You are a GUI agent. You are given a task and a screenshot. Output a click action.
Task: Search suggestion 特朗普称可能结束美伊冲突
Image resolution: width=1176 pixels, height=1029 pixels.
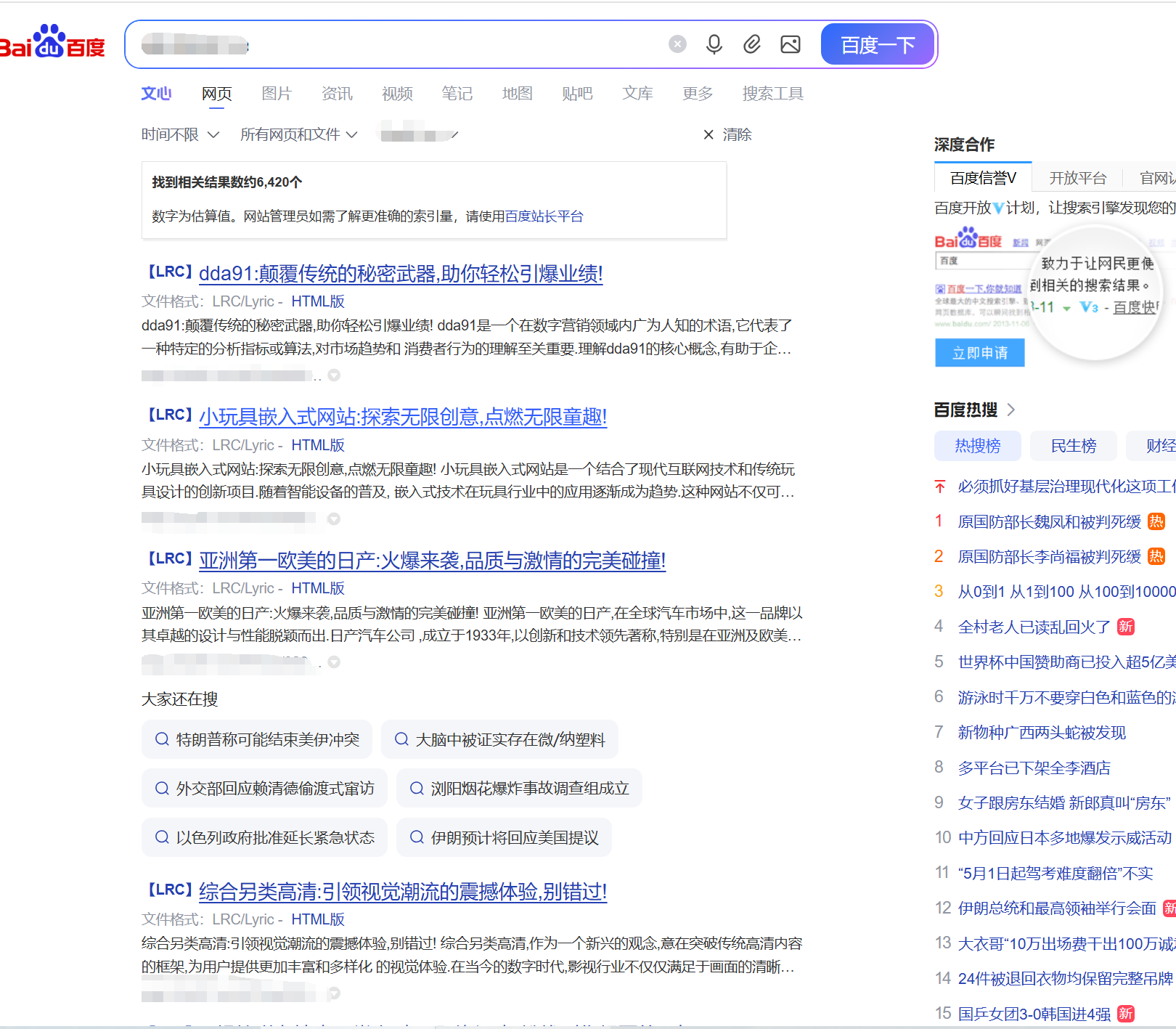257,739
